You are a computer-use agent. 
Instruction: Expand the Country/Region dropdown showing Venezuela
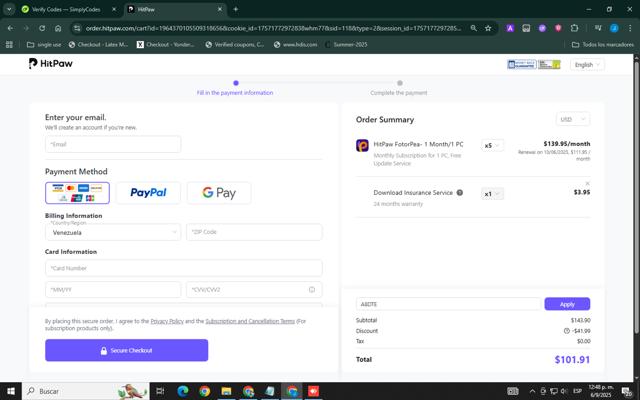coord(113,232)
